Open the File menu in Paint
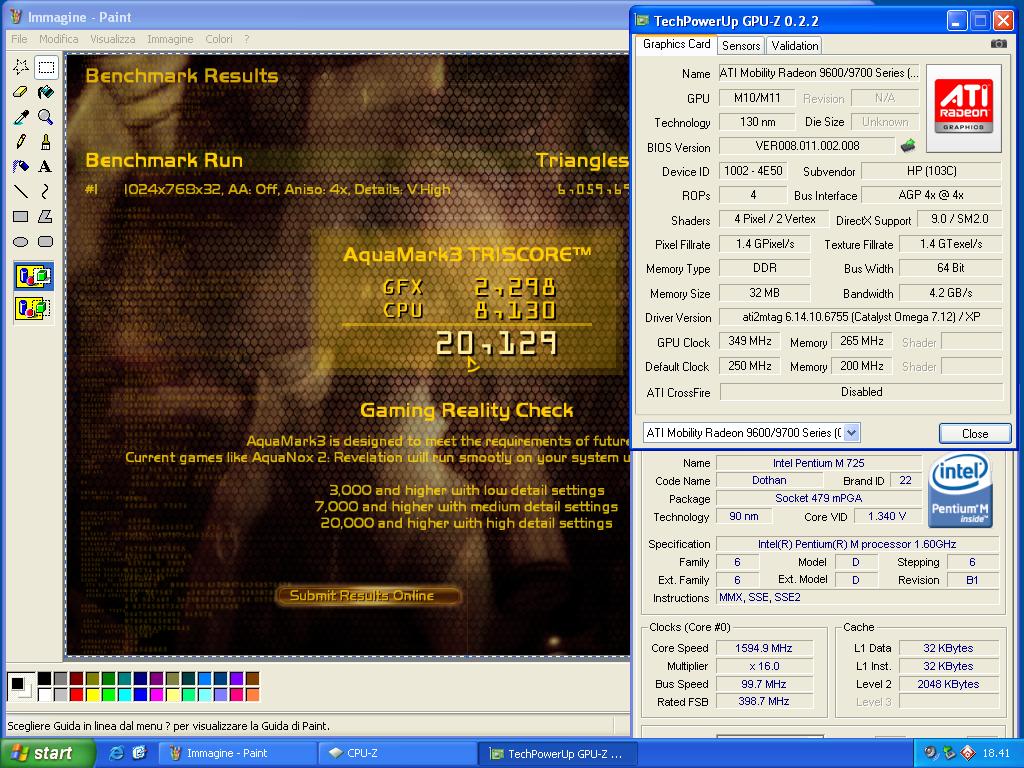The width and height of the screenshot is (1024, 768). point(20,39)
